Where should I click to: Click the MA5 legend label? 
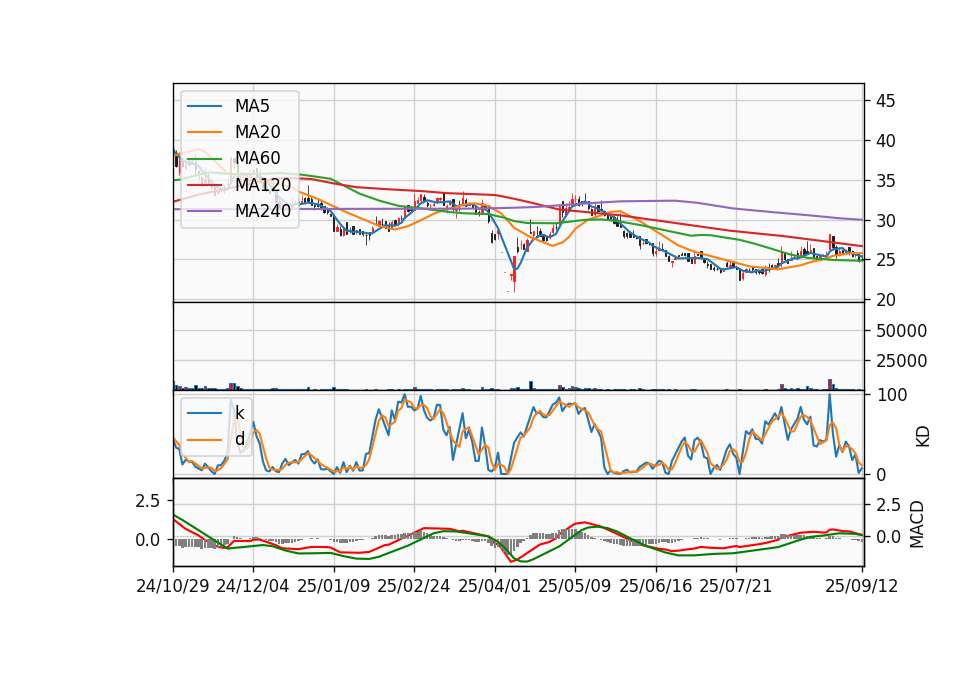[252, 106]
